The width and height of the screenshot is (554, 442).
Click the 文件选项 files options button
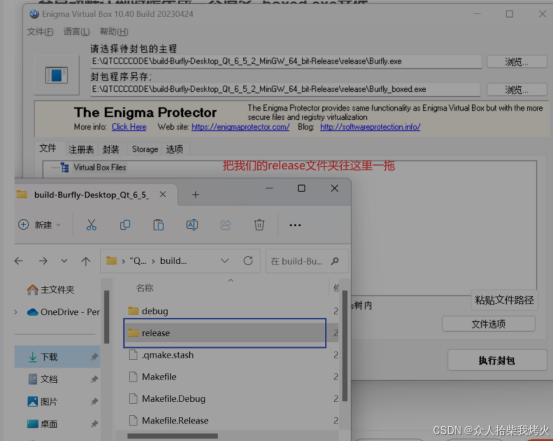(488, 324)
